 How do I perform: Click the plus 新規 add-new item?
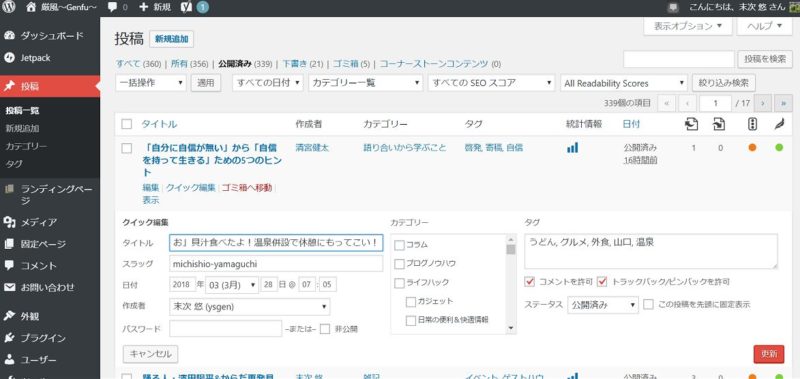pos(155,7)
